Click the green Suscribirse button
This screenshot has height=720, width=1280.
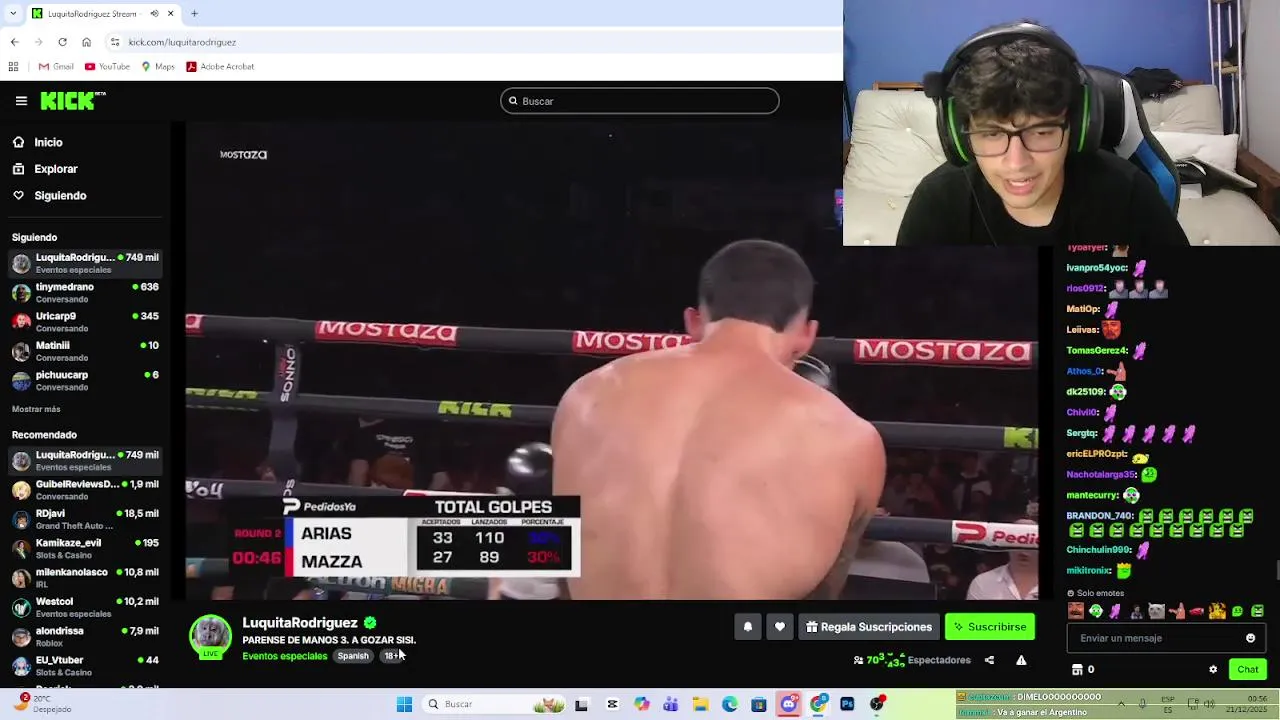[990, 627]
